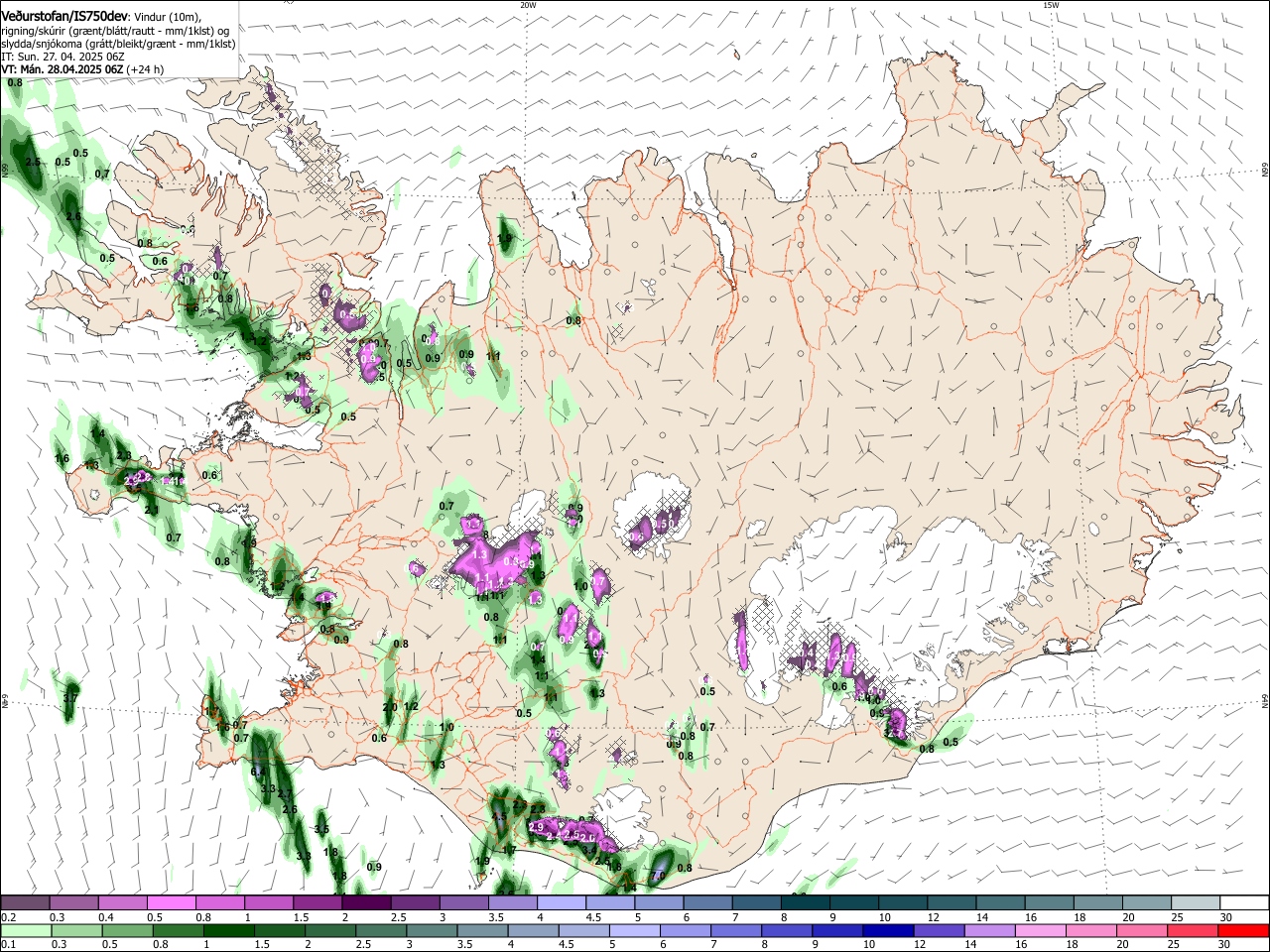Click the Veðurstofan/IS750dev title text
The height and width of the screenshot is (952, 1270).
65,17
